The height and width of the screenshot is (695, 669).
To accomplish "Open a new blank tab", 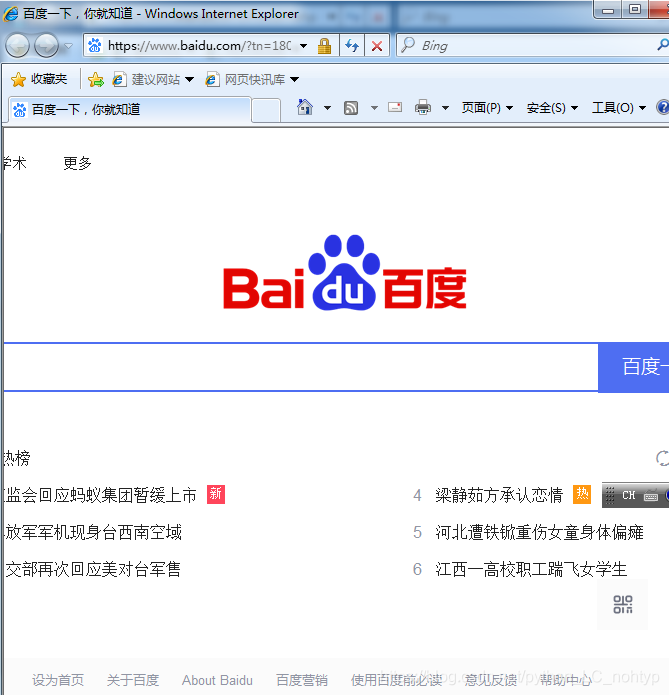I will coord(266,110).
